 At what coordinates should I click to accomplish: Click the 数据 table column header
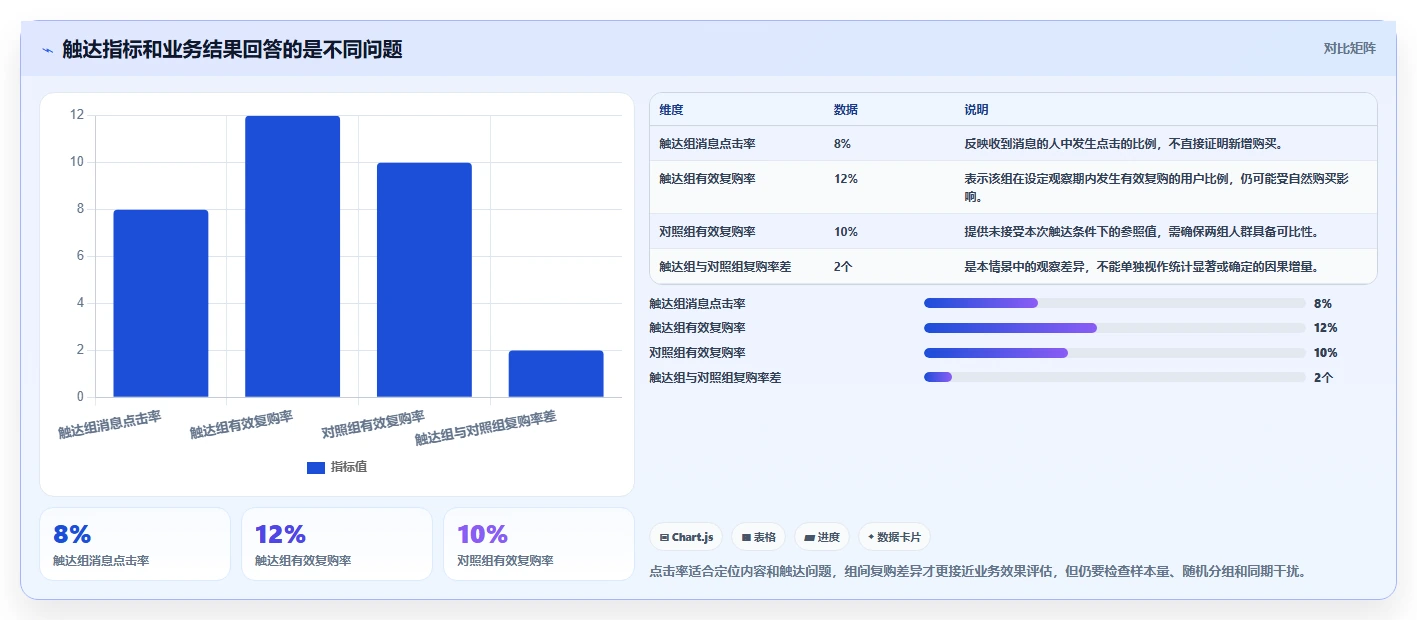pyautogui.click(x=845, y=110)
